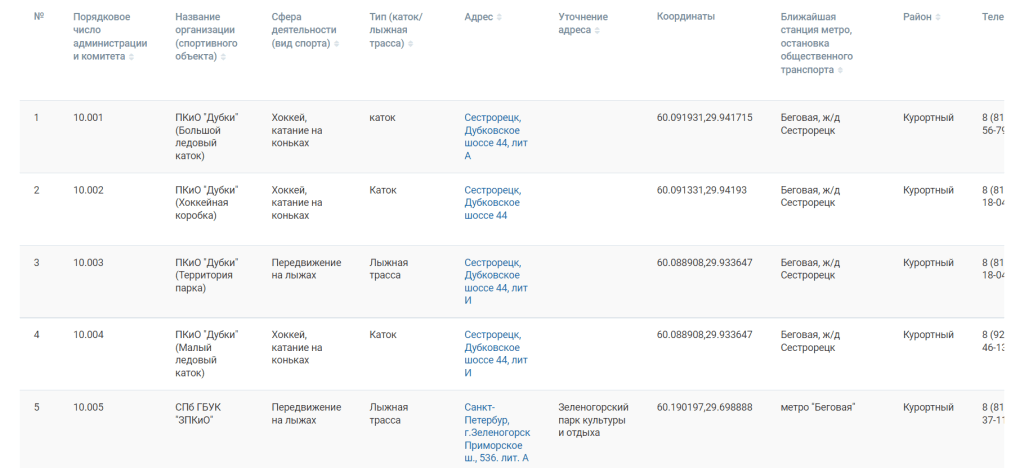The height and width of the screenshot is (468, 1024).
Task: Select coordinates cell 60.091931,29.941715
Action: tap(704, 117)
